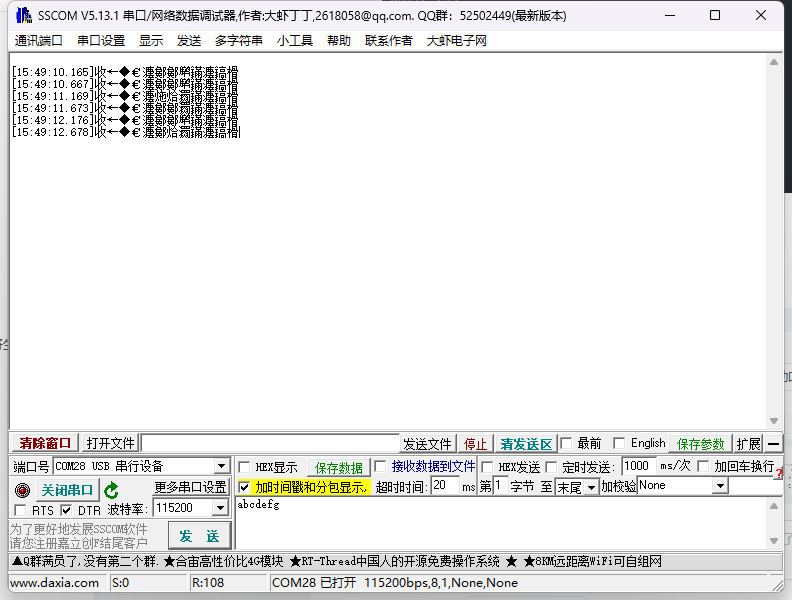
Task: Click the 超时时间 20 ms input field
Action: point(445,486)
